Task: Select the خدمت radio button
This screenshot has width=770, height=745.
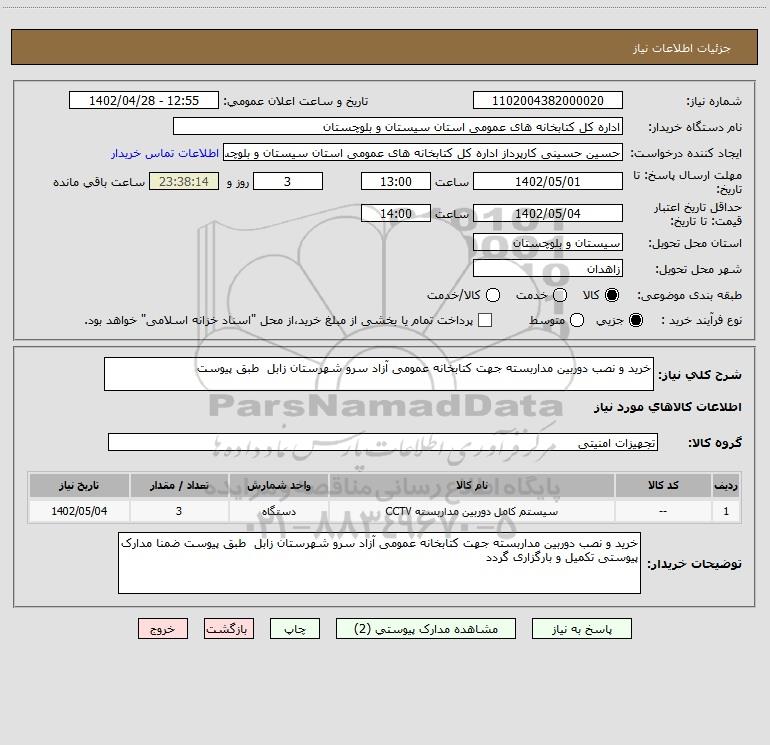Action: click(560, 295)
